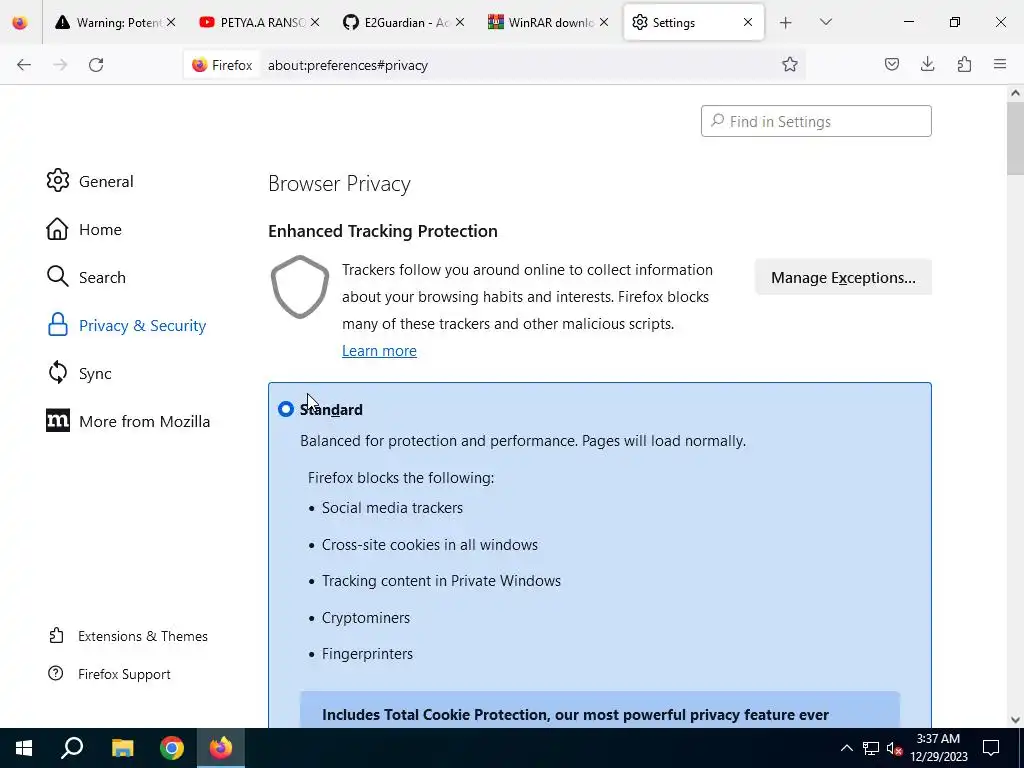Click the Home house icon
Image resolution: width=1024 pixels, height=768 pixels.
click(57, 229)
